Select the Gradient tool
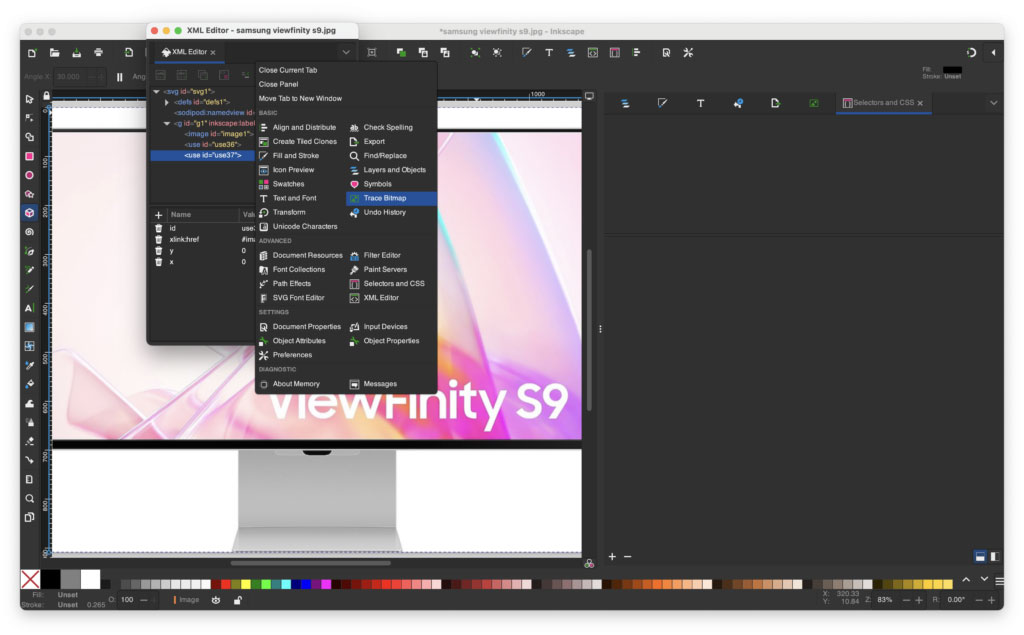The image size is (1024, 635). pos(29,327)
